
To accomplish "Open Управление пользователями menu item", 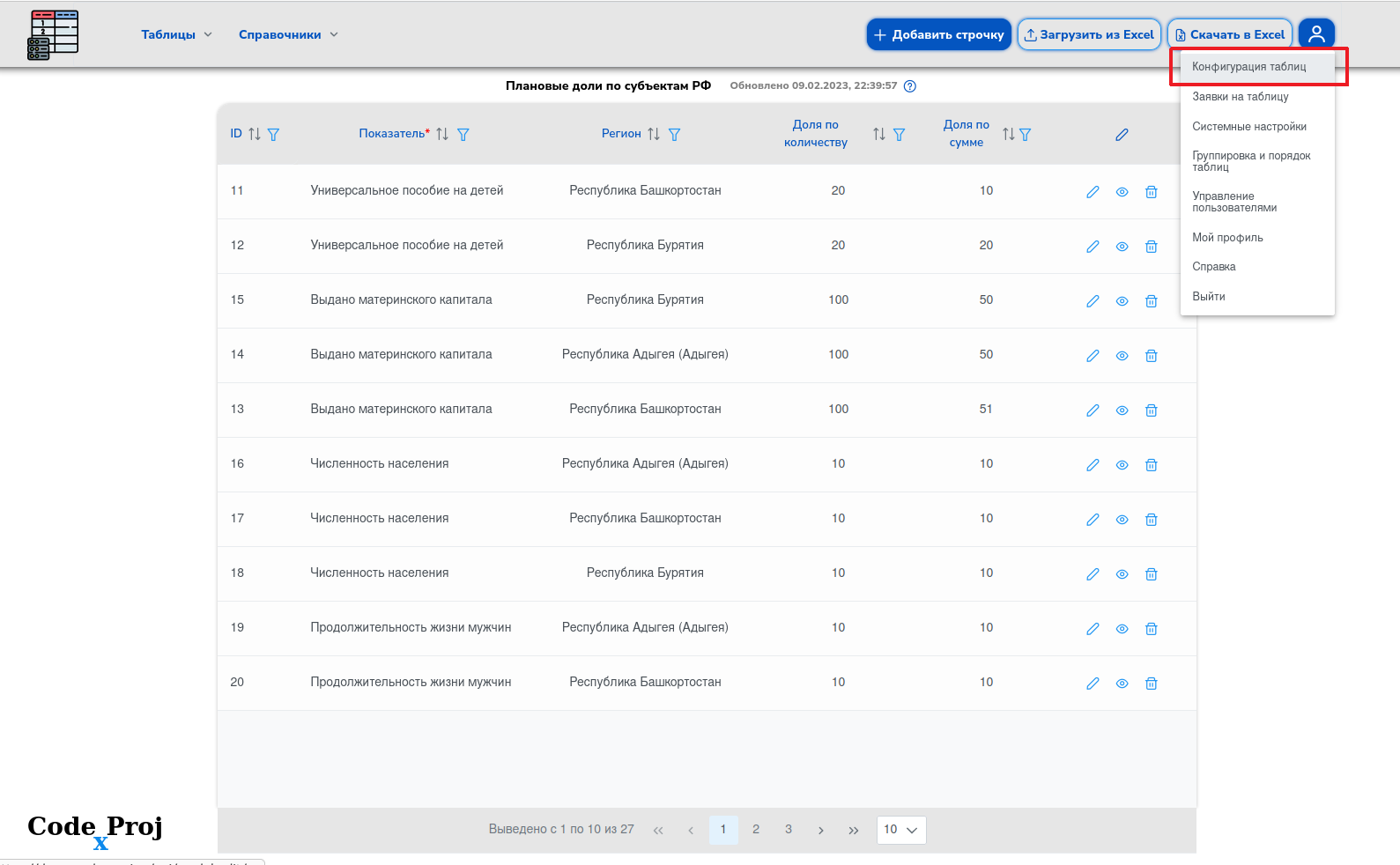I will point(1257,202).
